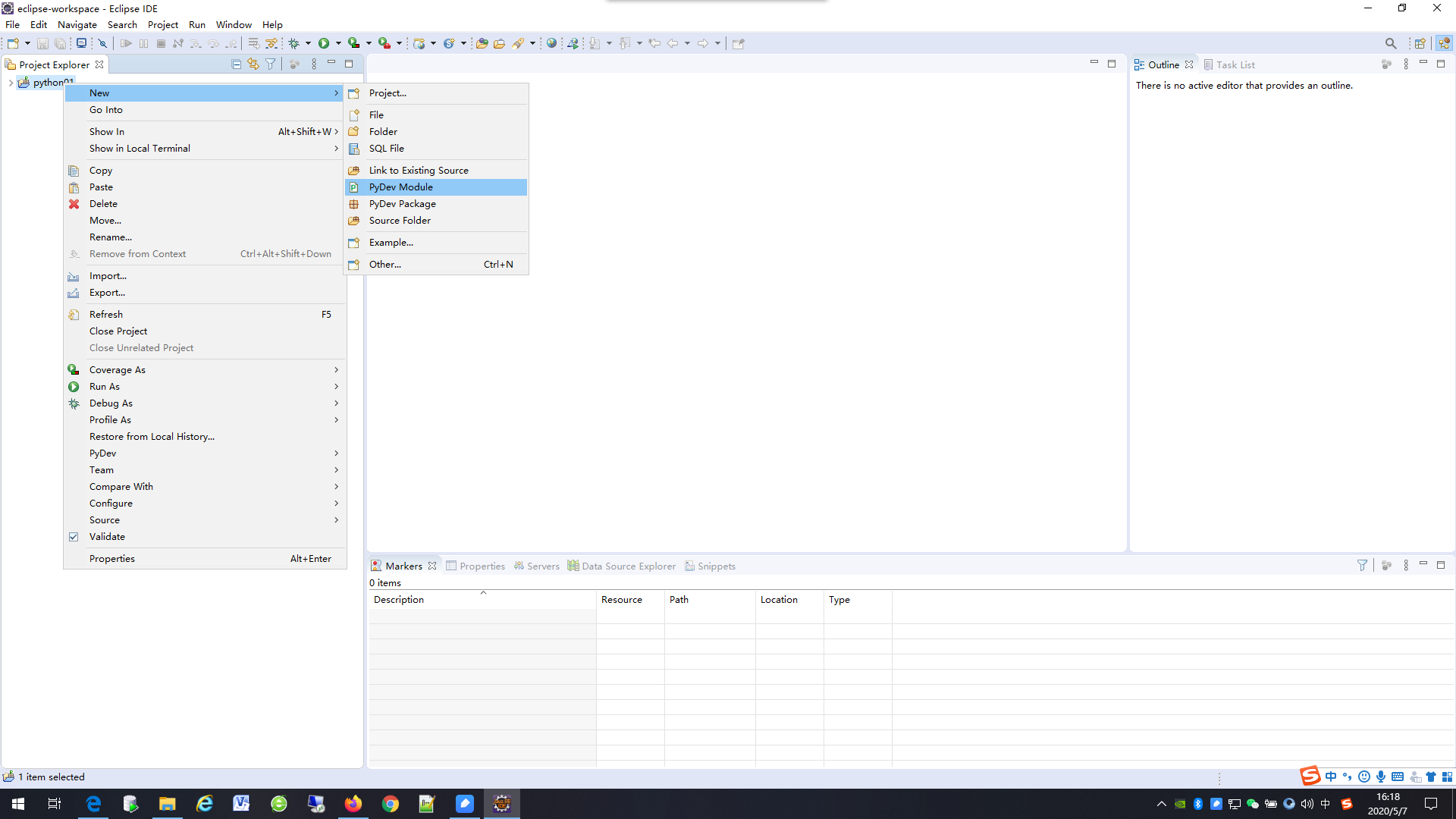Screen dimensions: 1456x819
Task: Toggle the Validate checkbox menu item
Action: pos(107,537)
